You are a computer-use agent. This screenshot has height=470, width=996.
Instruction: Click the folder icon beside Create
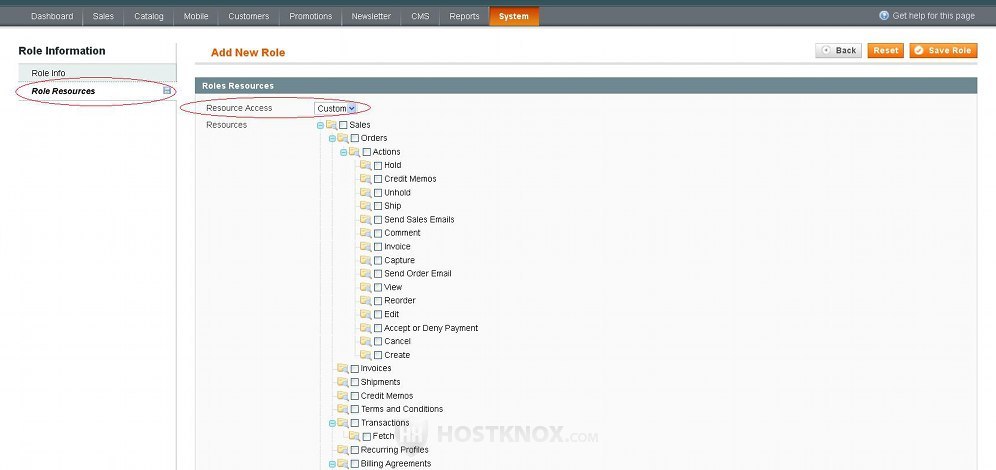tap(366, 355)
